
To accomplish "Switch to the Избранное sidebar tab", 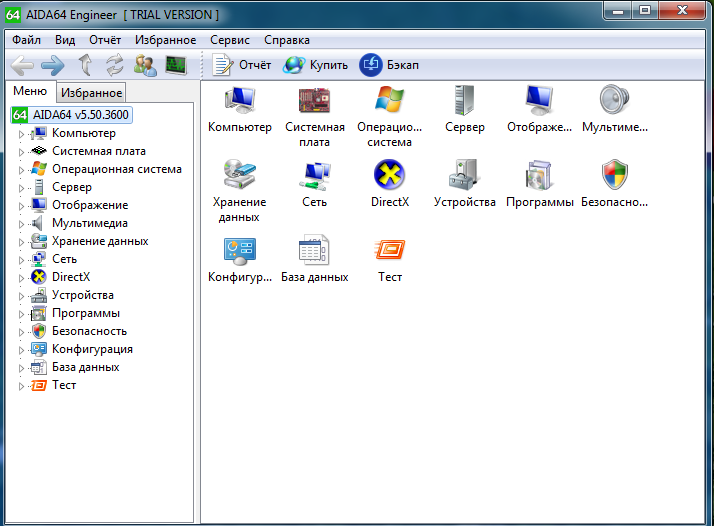I will click(x=91, y=93).
